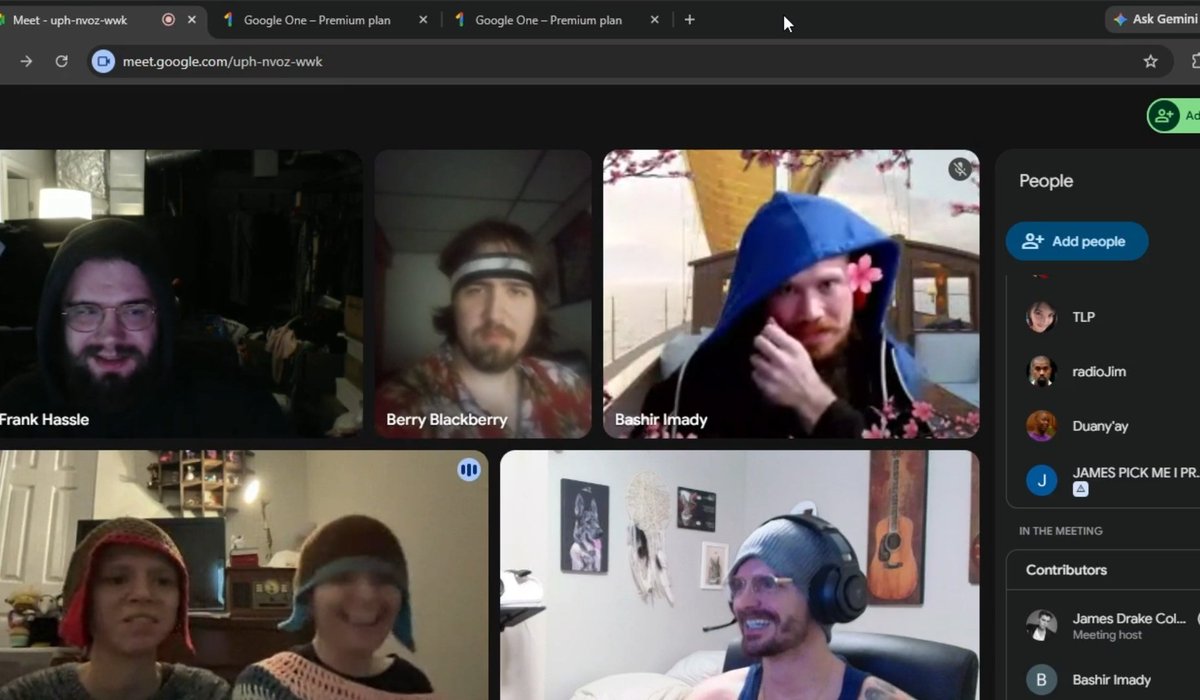Select the Bashir Imady video tile
The image size is (1200, 700).
(x=791, y=294)
